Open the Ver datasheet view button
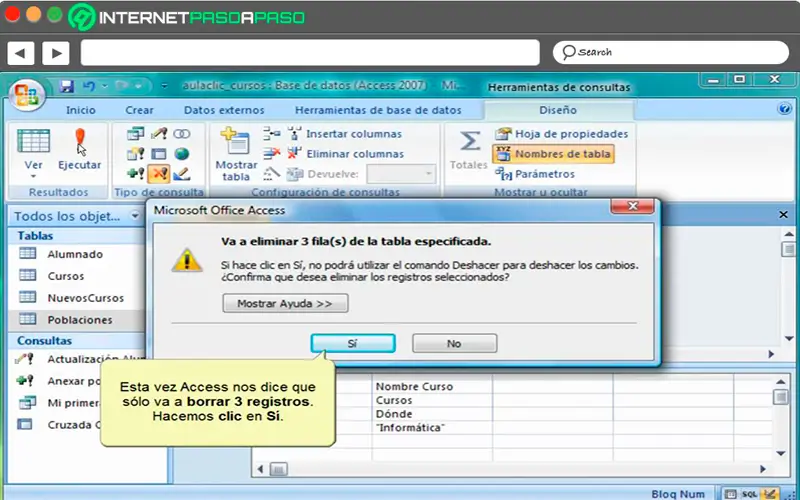800x500 pixels. tap(33, 150)
